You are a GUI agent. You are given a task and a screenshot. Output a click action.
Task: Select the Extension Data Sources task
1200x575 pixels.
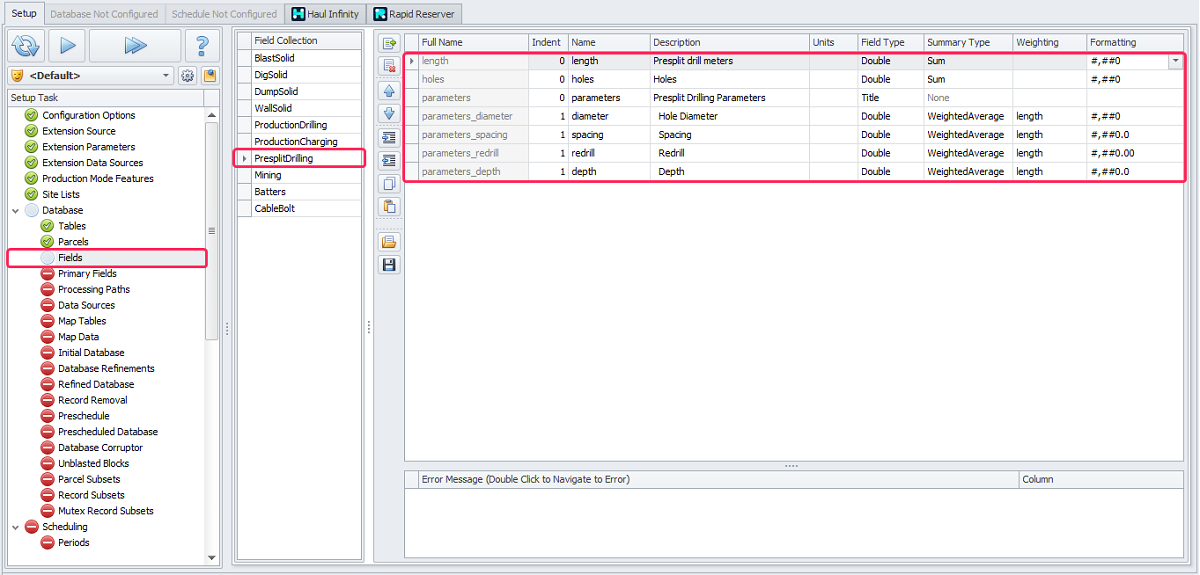(x=92, y=163)
